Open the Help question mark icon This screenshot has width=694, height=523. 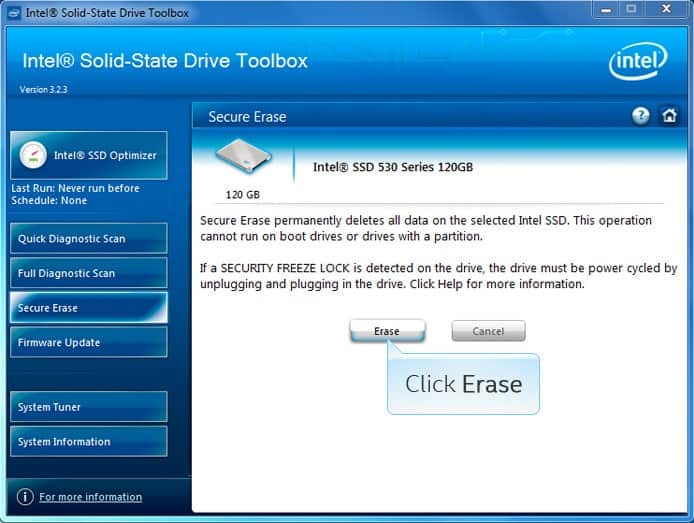(640, 116)
